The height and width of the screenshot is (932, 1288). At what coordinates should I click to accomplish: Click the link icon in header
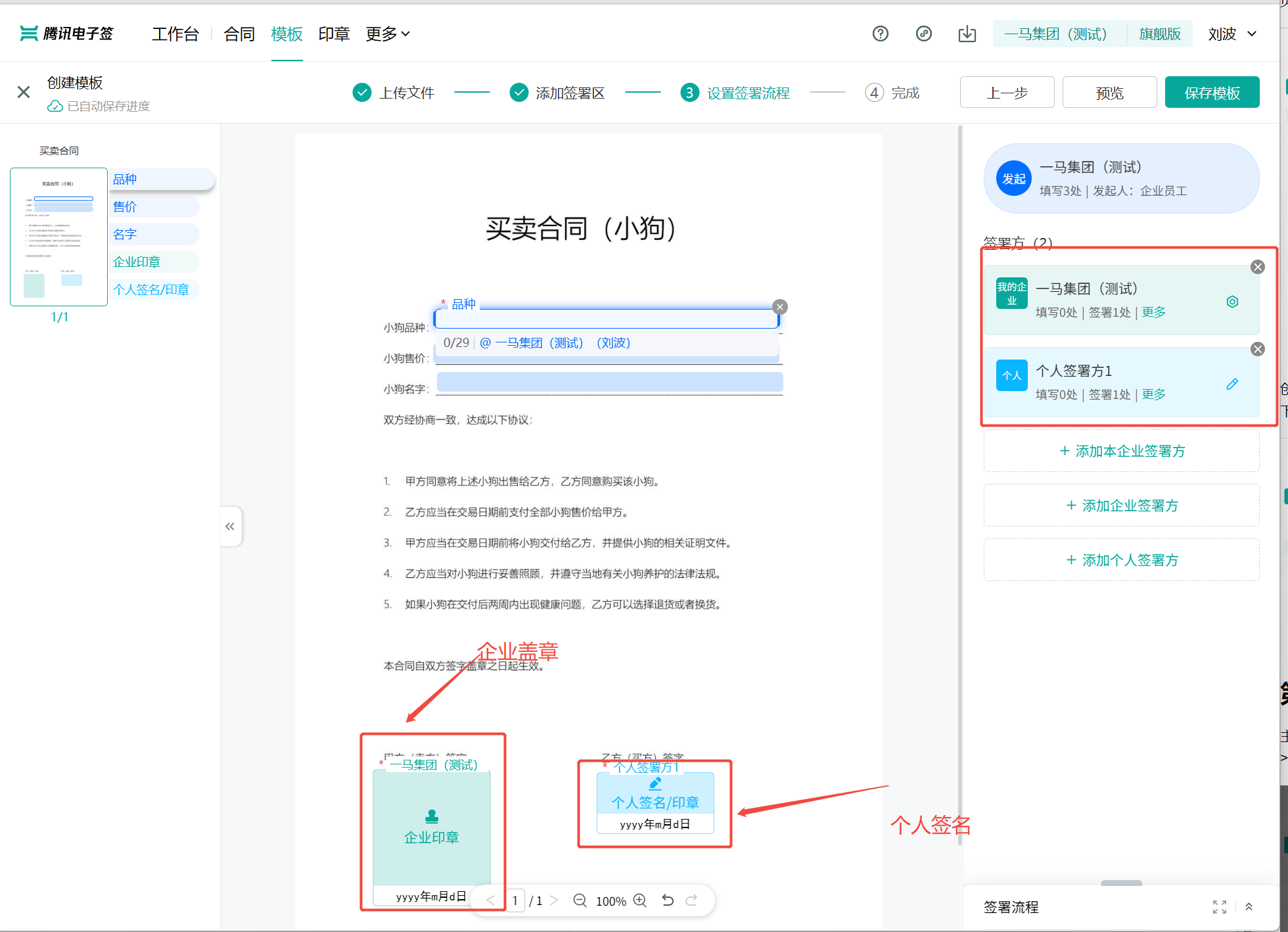tap(923, 34)
